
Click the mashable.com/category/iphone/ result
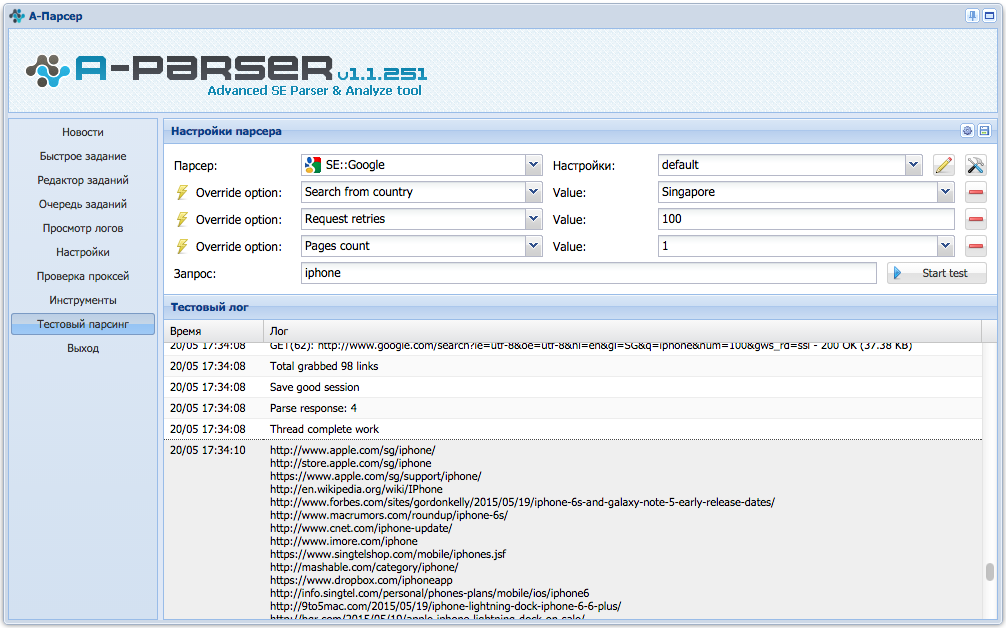pos(364,567)
